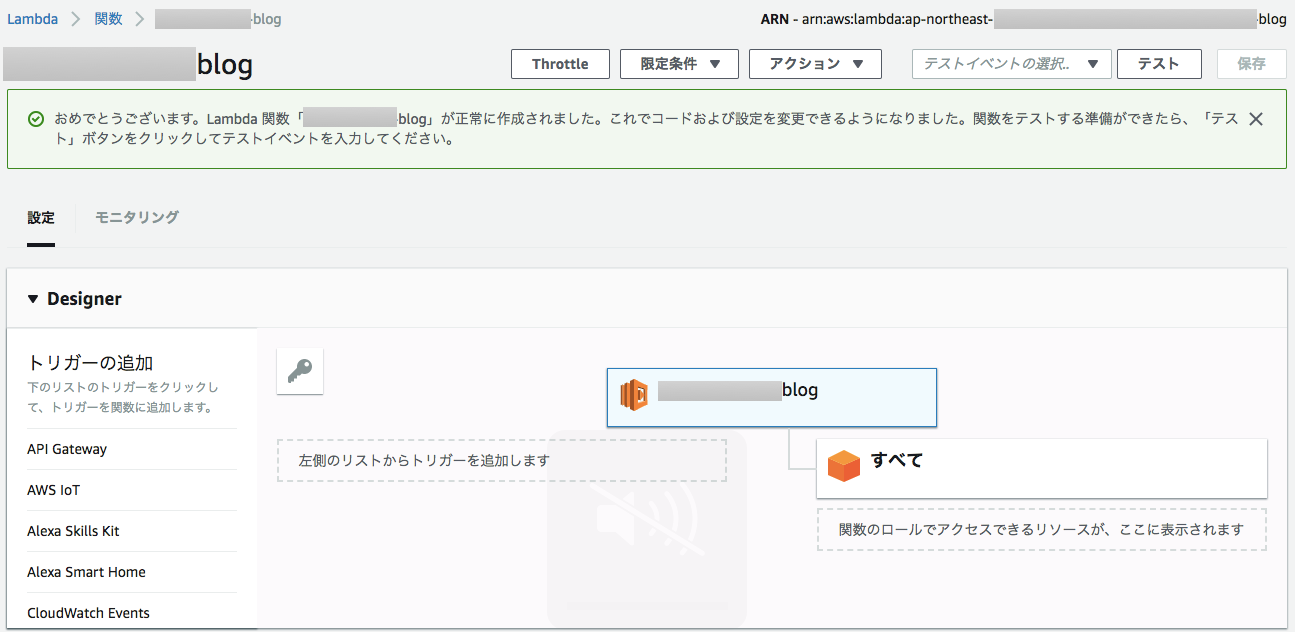The height and width of the screenshot is (632, 1295).
Task: Click the 保存 save button
Action: [1251, 64]
